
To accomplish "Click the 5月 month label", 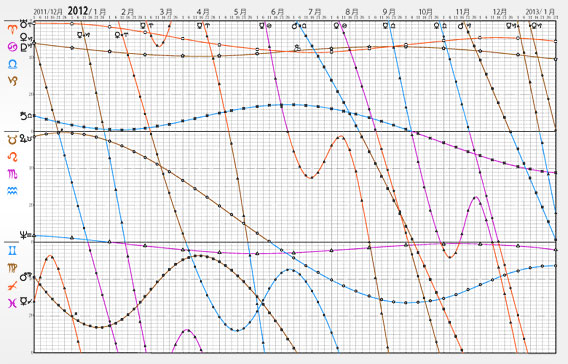I will click(240, 12).
